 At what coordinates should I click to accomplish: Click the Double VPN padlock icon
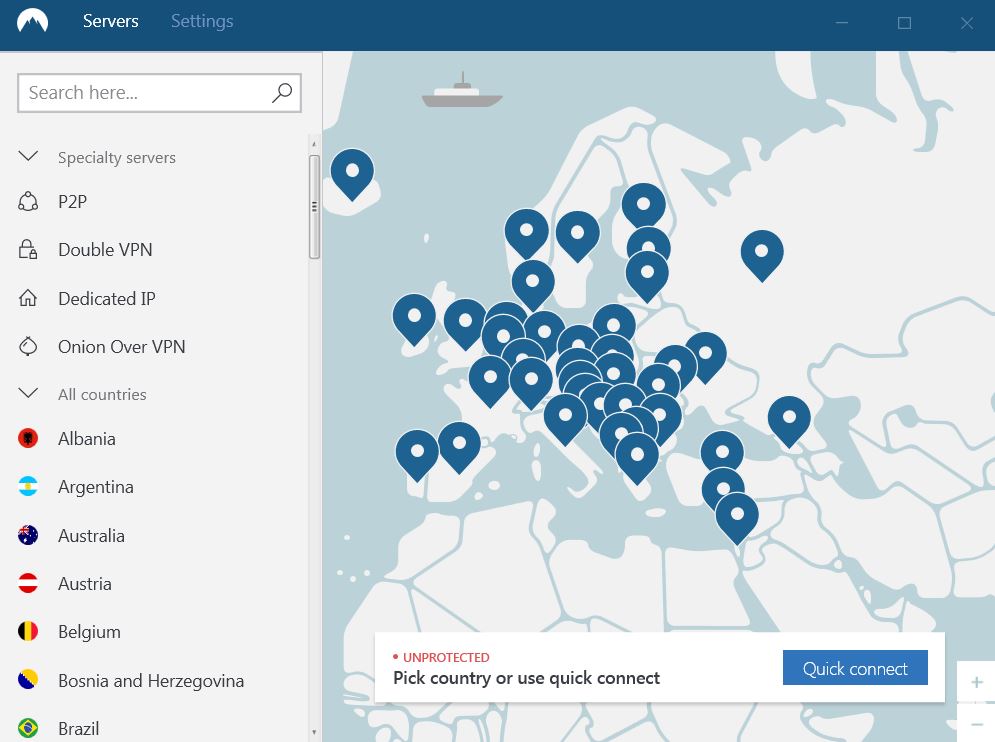28,249
